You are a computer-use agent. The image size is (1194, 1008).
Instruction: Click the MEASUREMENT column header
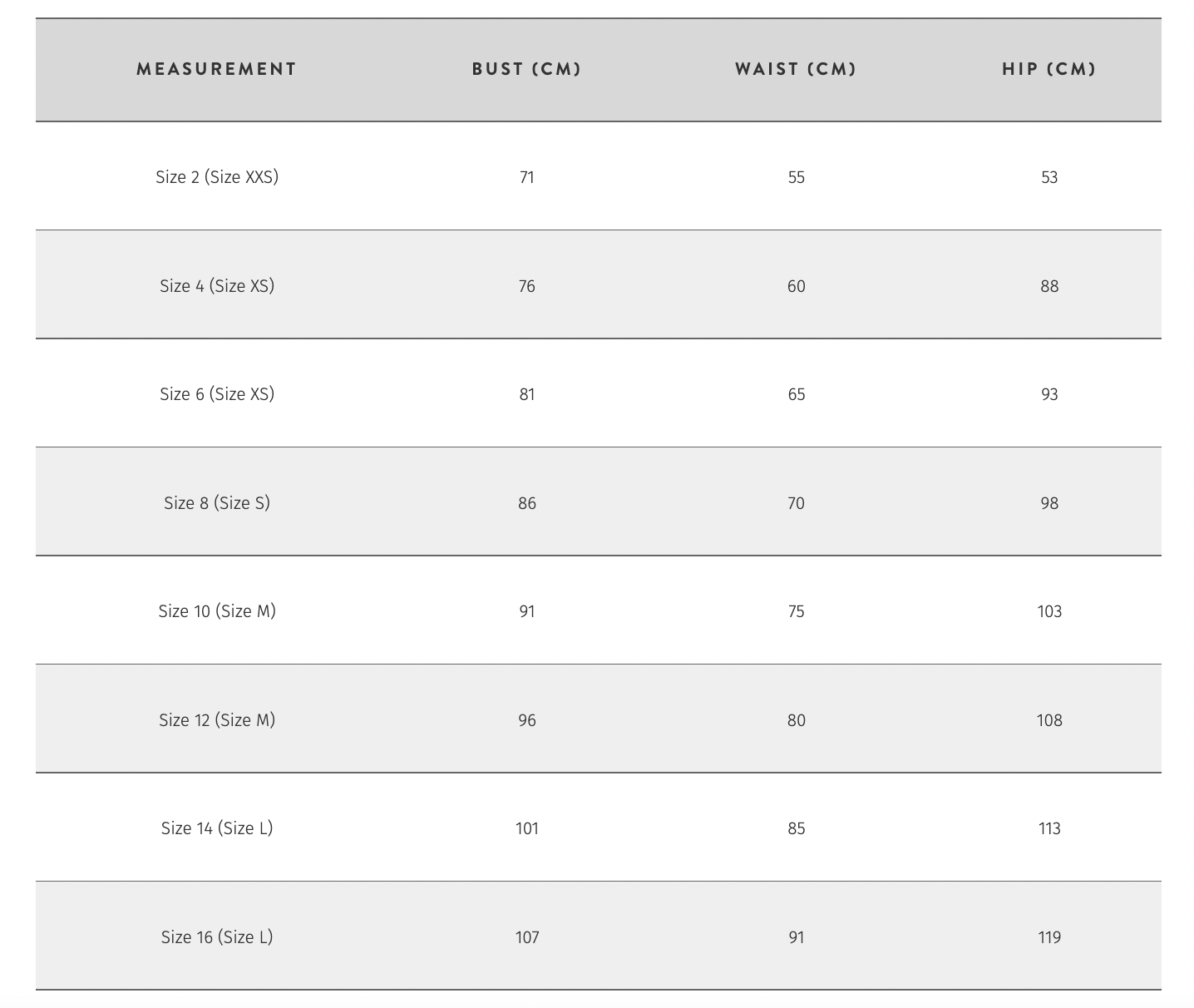(x=216, y=69)
